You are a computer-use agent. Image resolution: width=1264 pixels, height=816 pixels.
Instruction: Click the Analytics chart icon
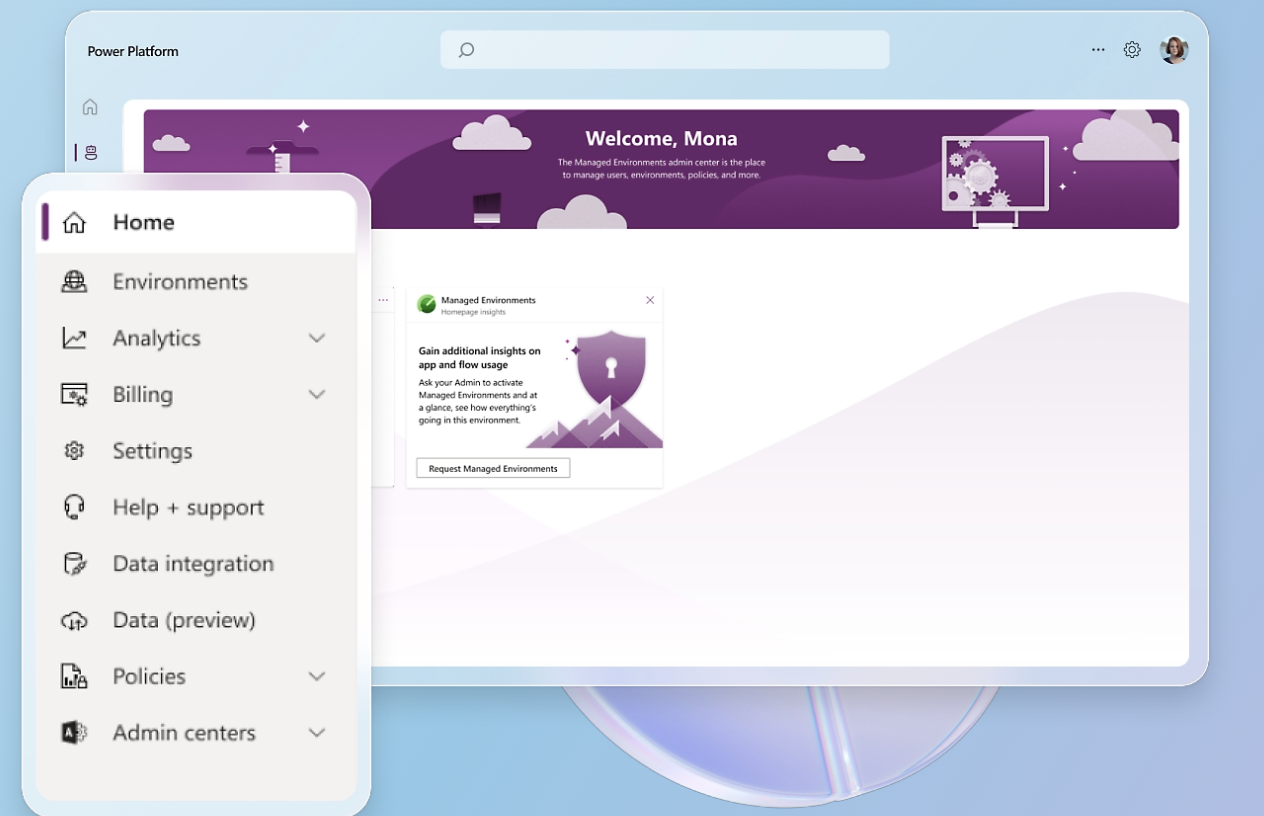point(74,338)
